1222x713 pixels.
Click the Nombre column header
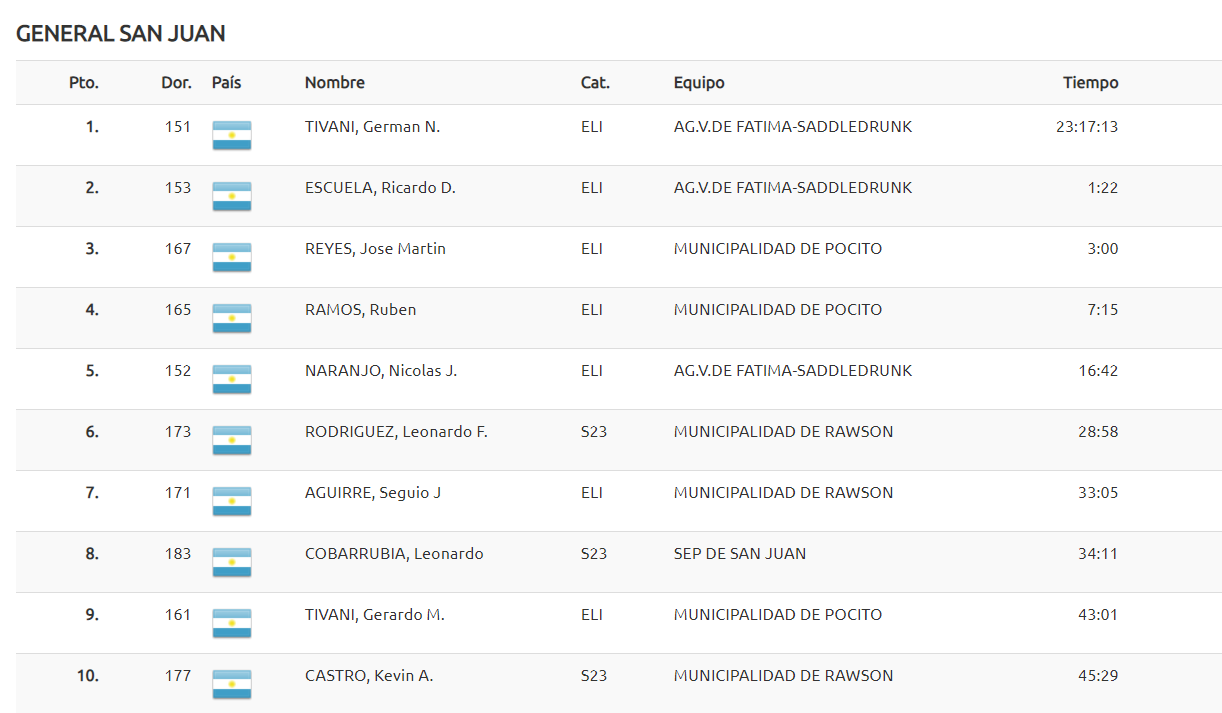click(x=335, y=83)
